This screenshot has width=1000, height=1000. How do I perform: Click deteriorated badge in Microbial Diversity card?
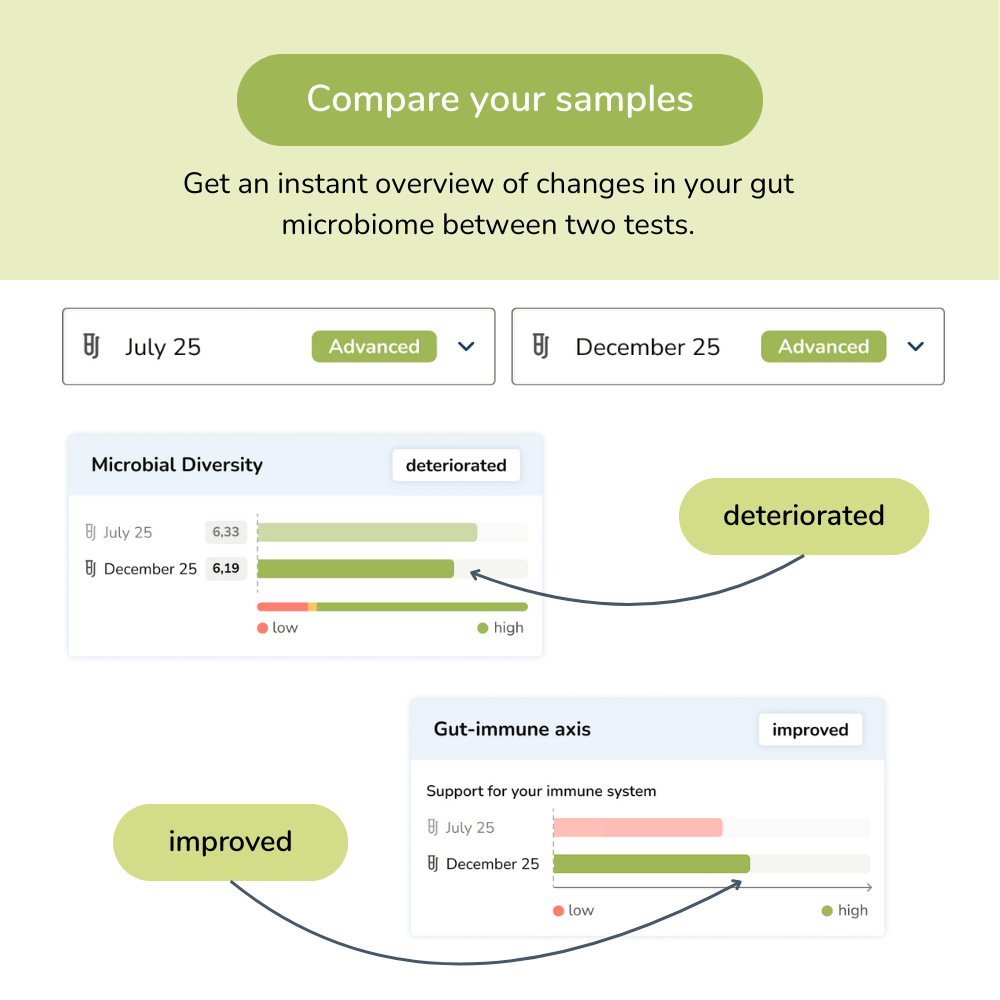pyautogui.click(x=456, y=465)
